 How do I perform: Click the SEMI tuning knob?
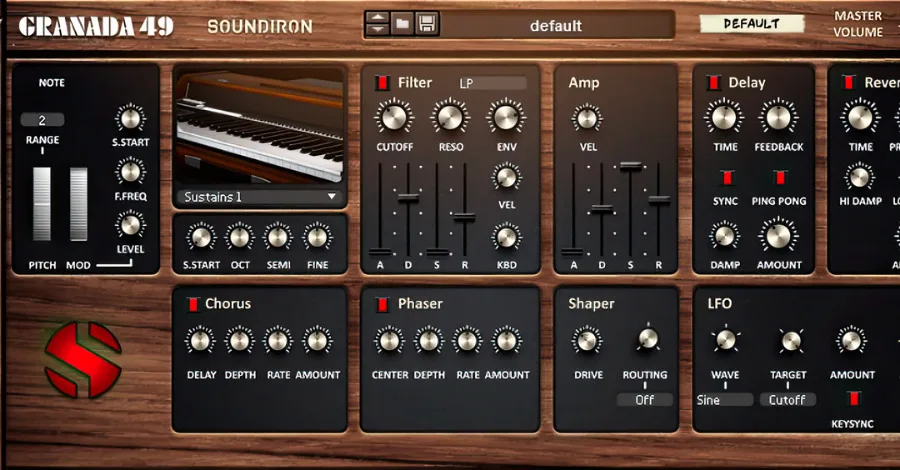tap(278, 237)
